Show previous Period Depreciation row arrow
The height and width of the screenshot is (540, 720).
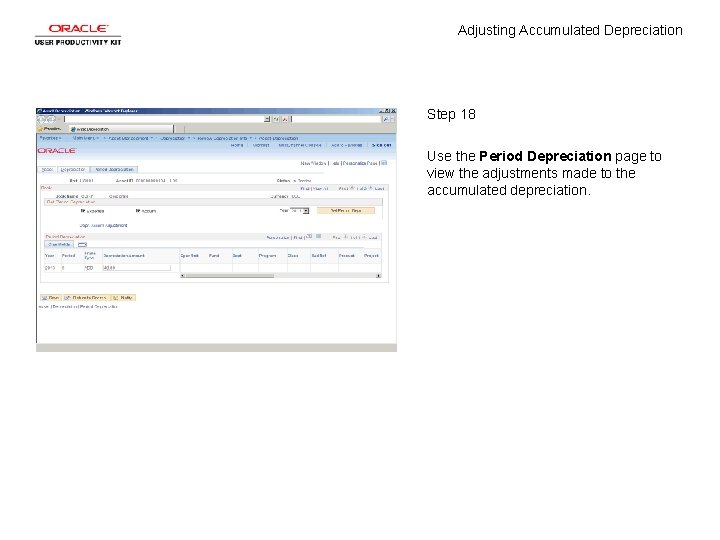(x=346, y=237)
